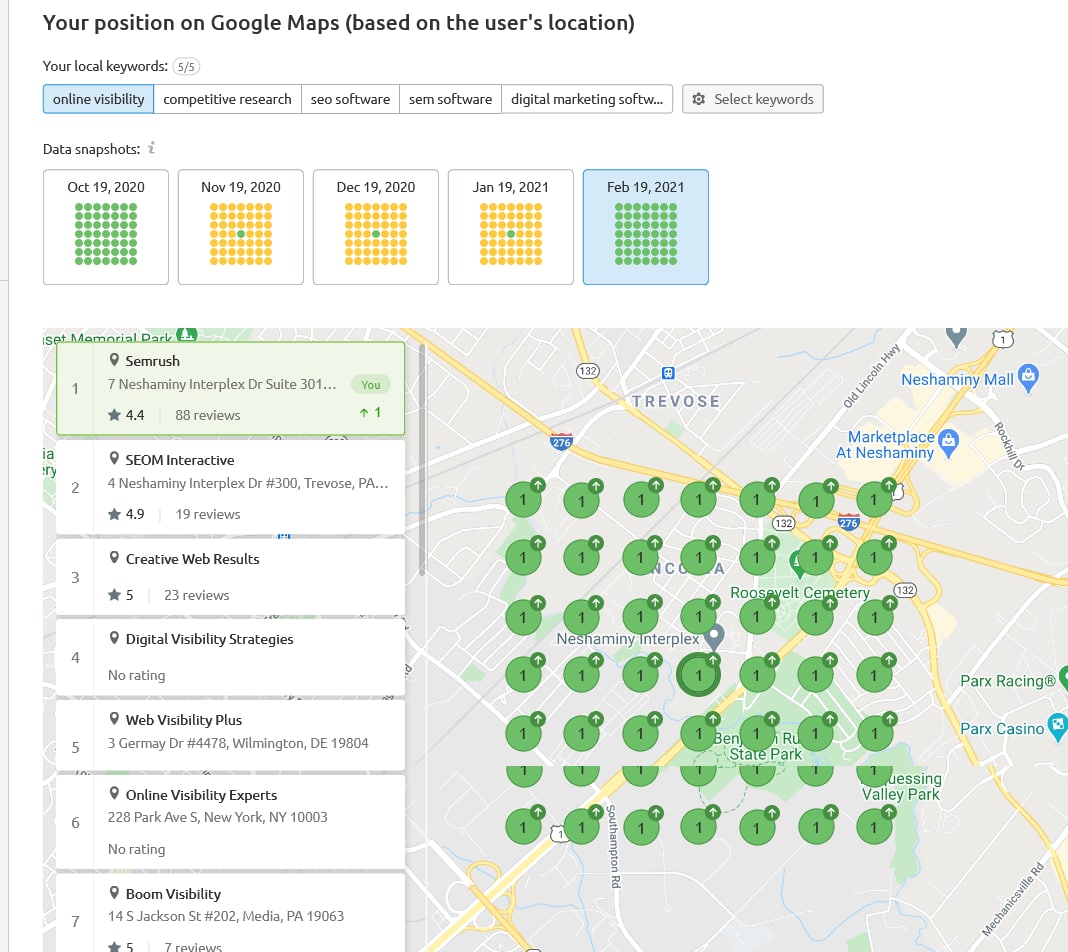Click Neshaminy Mall shopping pin on map
The width and height of the screenshot is (1068, 952).
[1028, 378]
